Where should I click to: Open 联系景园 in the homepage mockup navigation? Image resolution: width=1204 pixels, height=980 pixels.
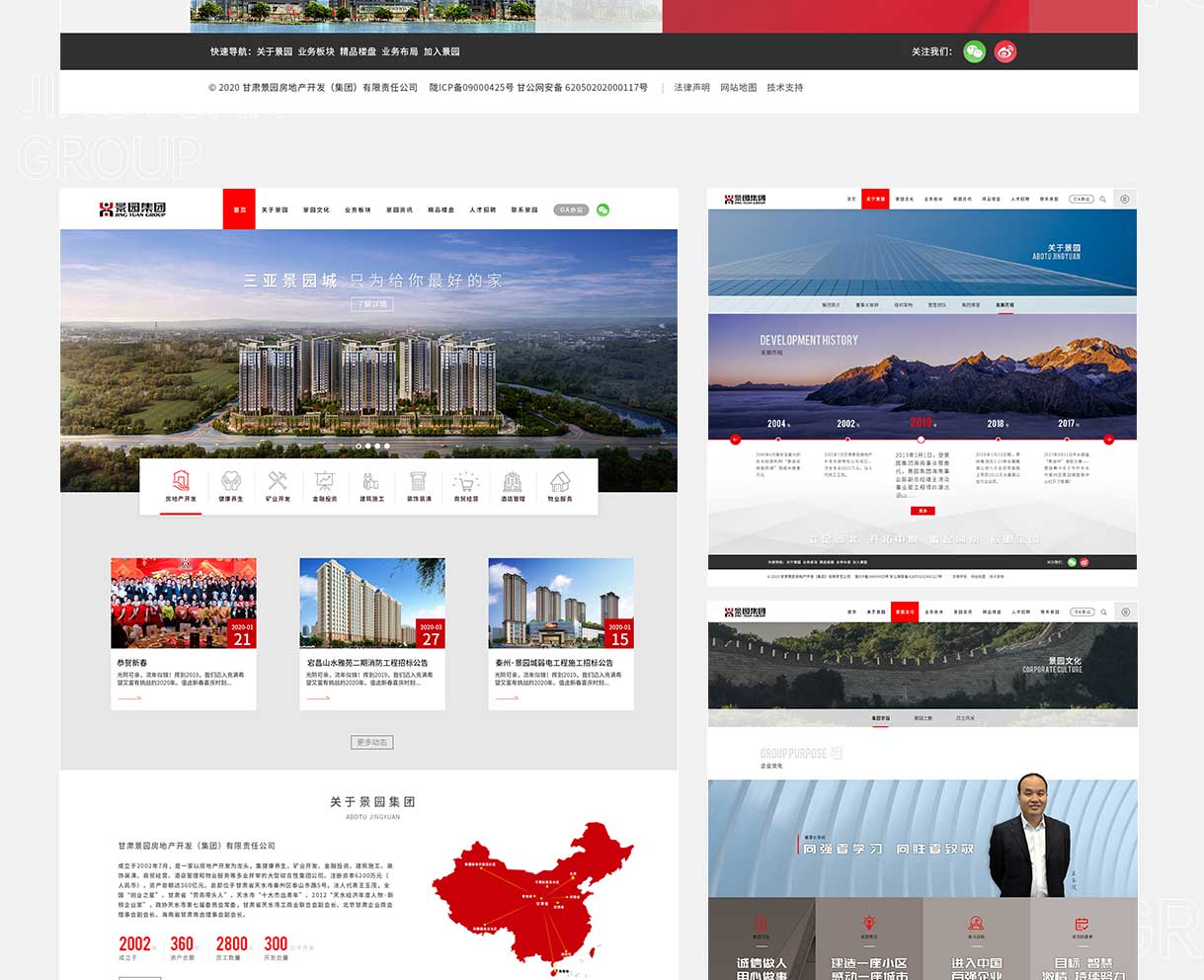(x=524, y=209)
